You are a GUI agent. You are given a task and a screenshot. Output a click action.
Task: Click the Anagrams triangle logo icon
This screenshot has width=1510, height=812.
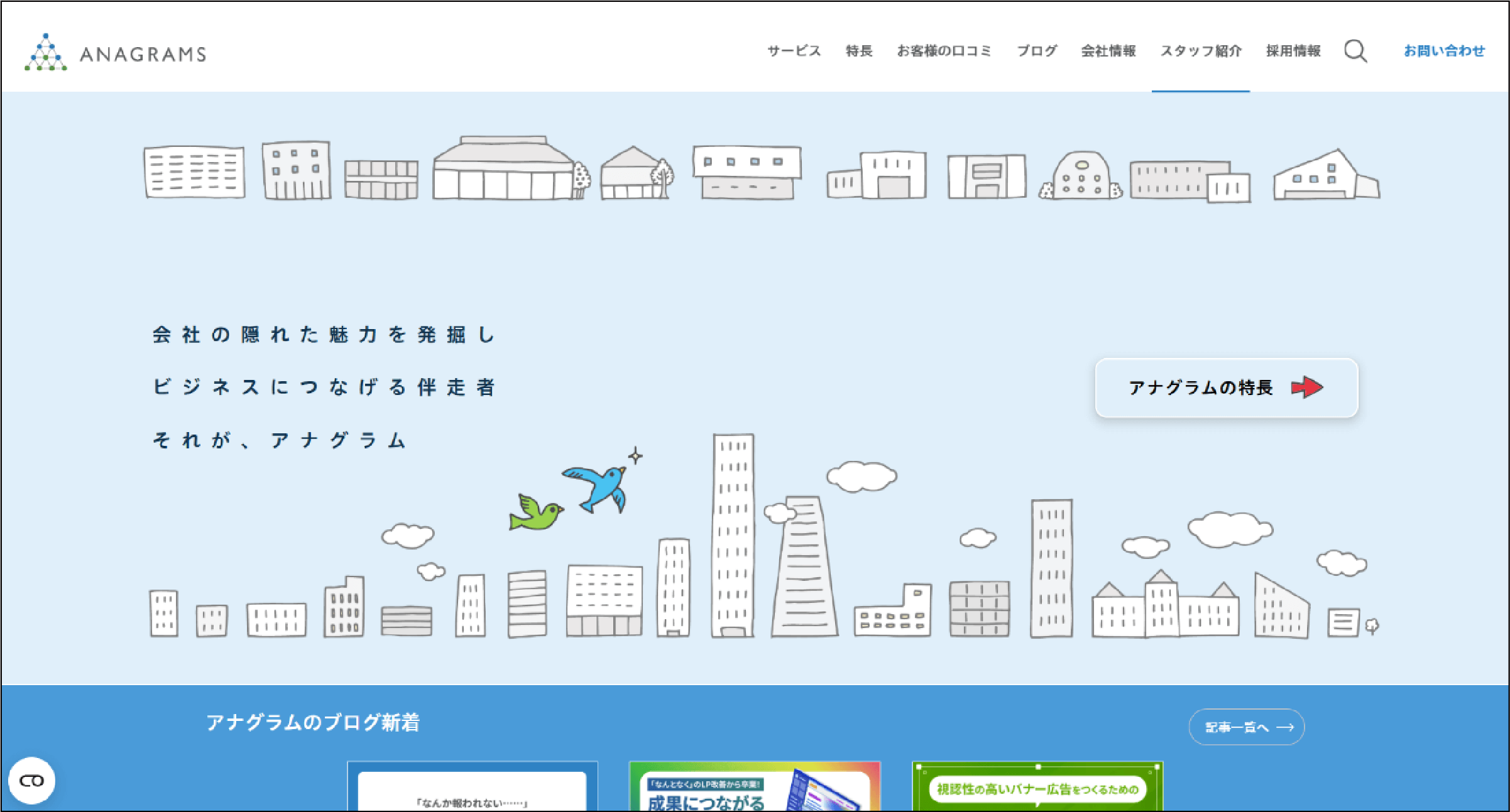click(x=45, y=53)
